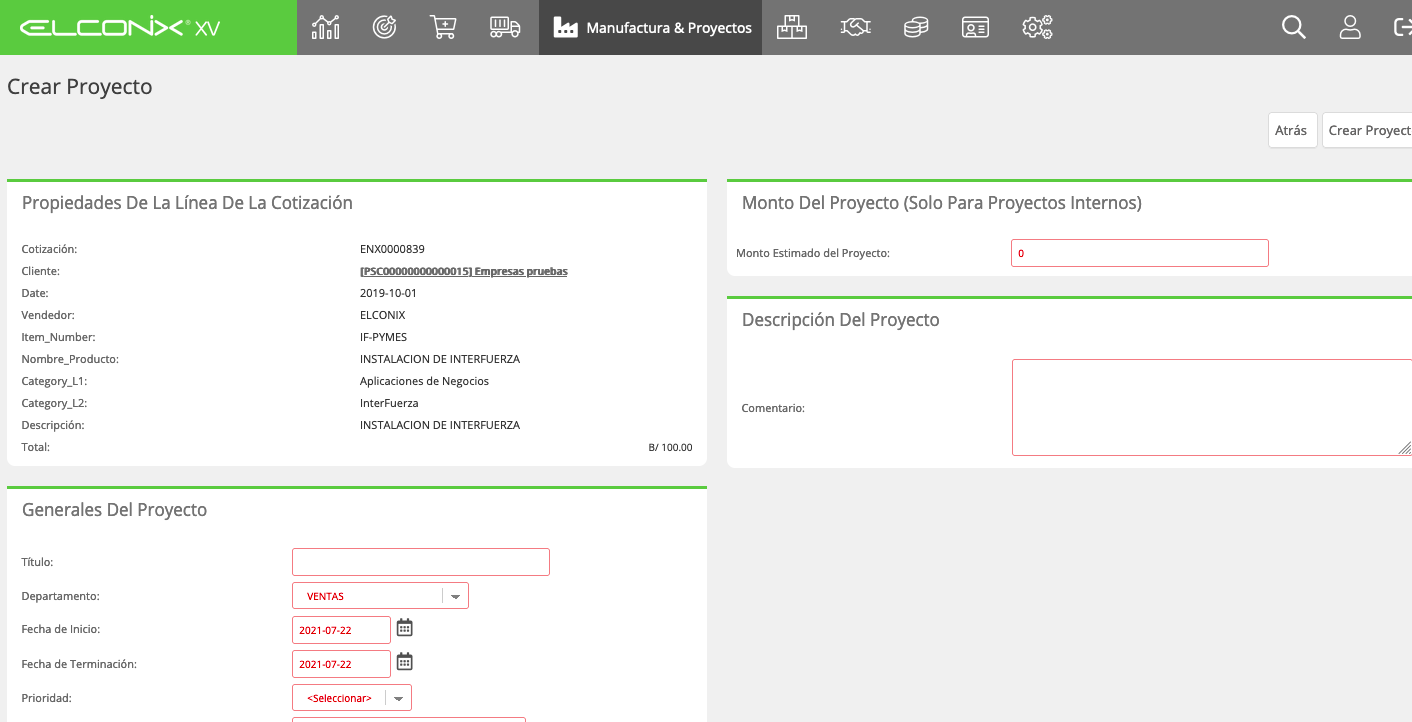Click the logout arrow icon
The height and width of the screenshot is (722, 1412).
pyautogui.click(x=1402, y=27)
